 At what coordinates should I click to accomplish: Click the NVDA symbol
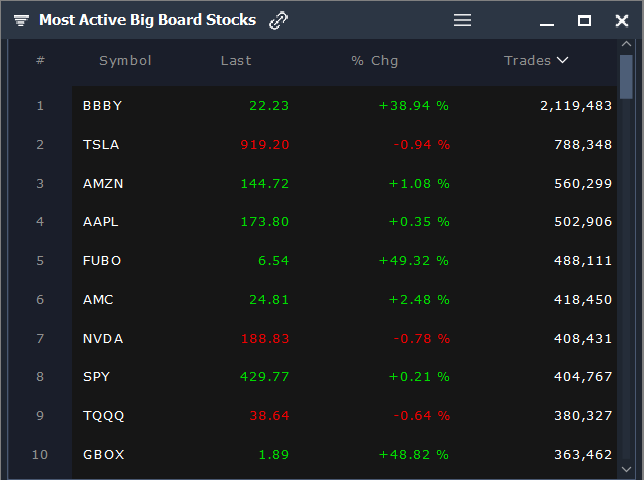pos(103,339)
